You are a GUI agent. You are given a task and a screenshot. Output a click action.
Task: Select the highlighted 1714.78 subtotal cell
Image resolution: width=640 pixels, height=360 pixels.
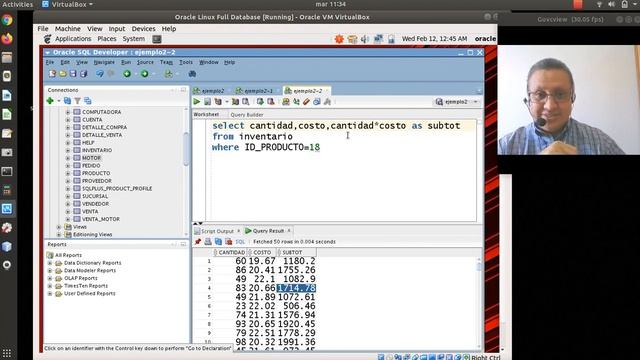tap(296, 288)
